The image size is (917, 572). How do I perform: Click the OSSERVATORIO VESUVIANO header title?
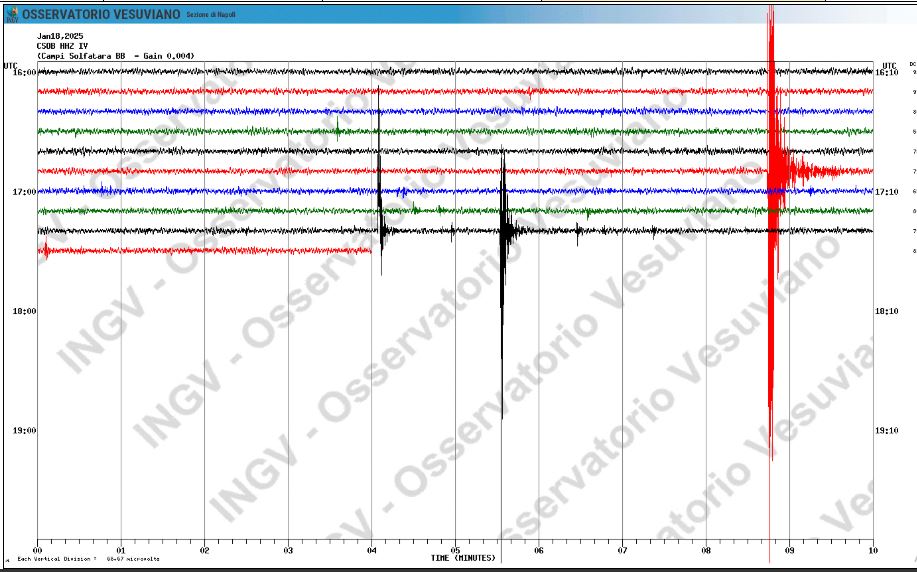tap(100, 14)
